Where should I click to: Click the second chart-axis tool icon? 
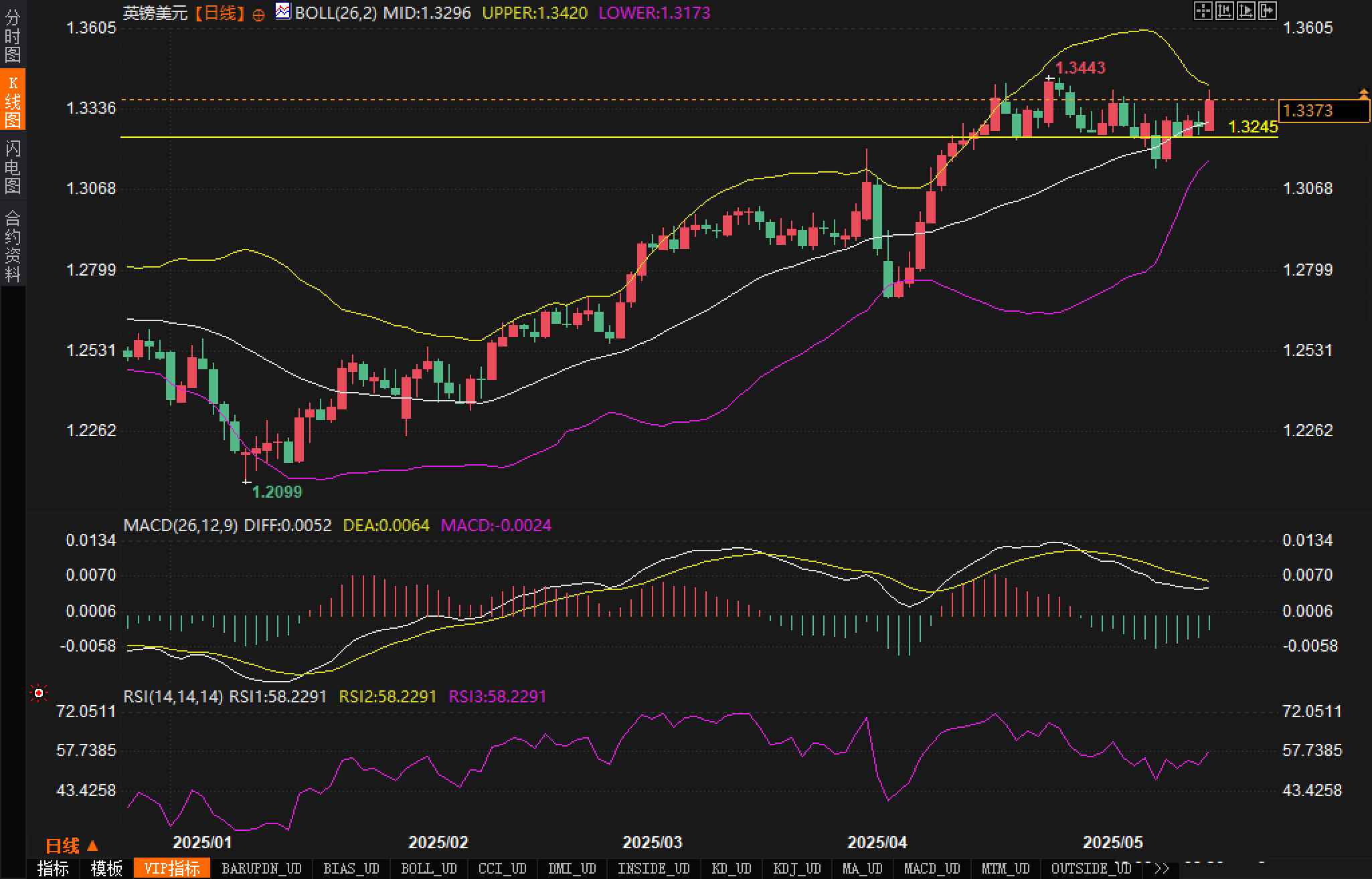pyautogui.click(x=1224, y=11)
